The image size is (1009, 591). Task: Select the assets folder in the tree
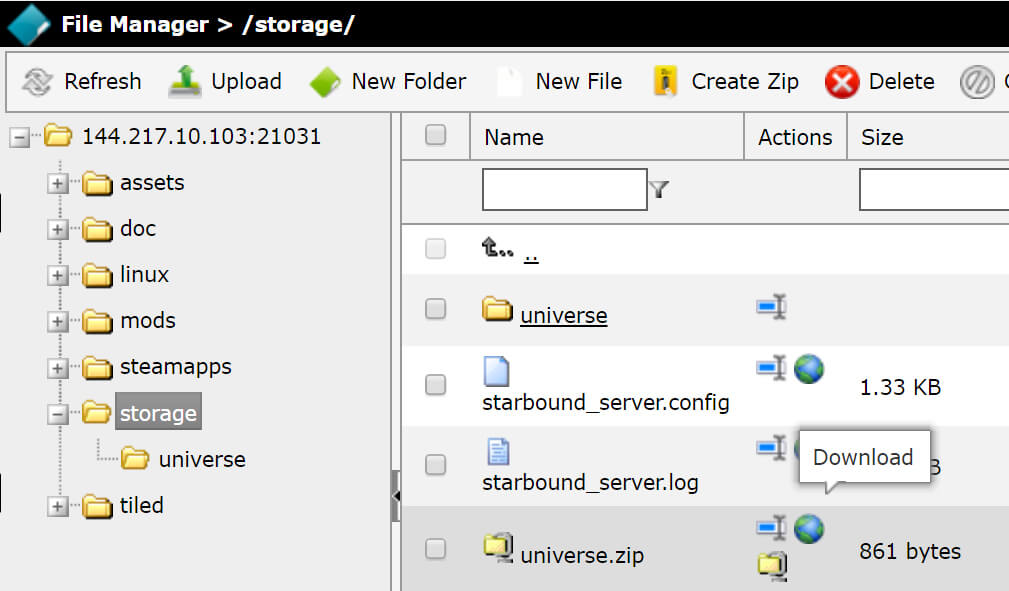[152, 183]
